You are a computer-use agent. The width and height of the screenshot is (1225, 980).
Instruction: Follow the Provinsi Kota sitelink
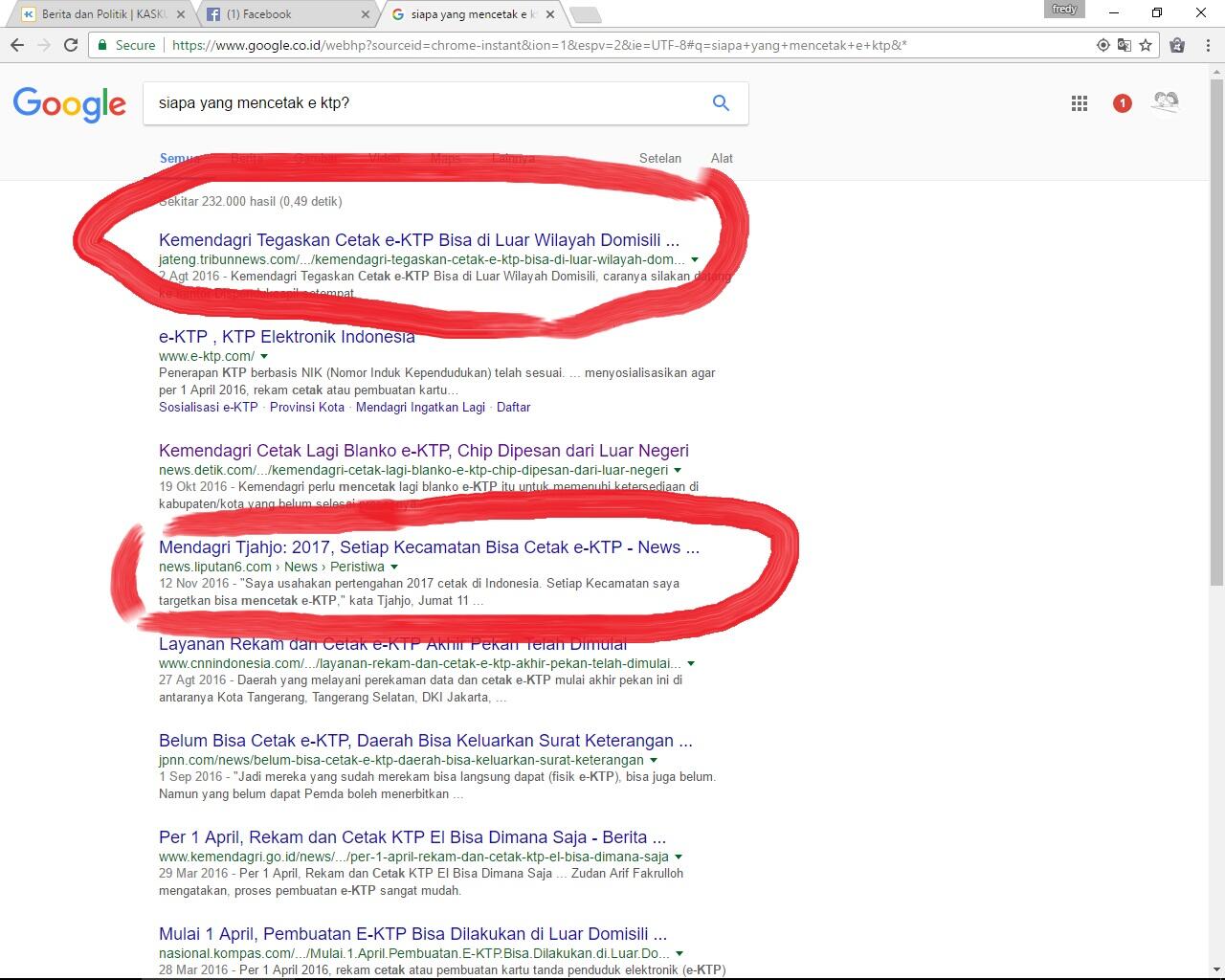click(x=307, y=407)
